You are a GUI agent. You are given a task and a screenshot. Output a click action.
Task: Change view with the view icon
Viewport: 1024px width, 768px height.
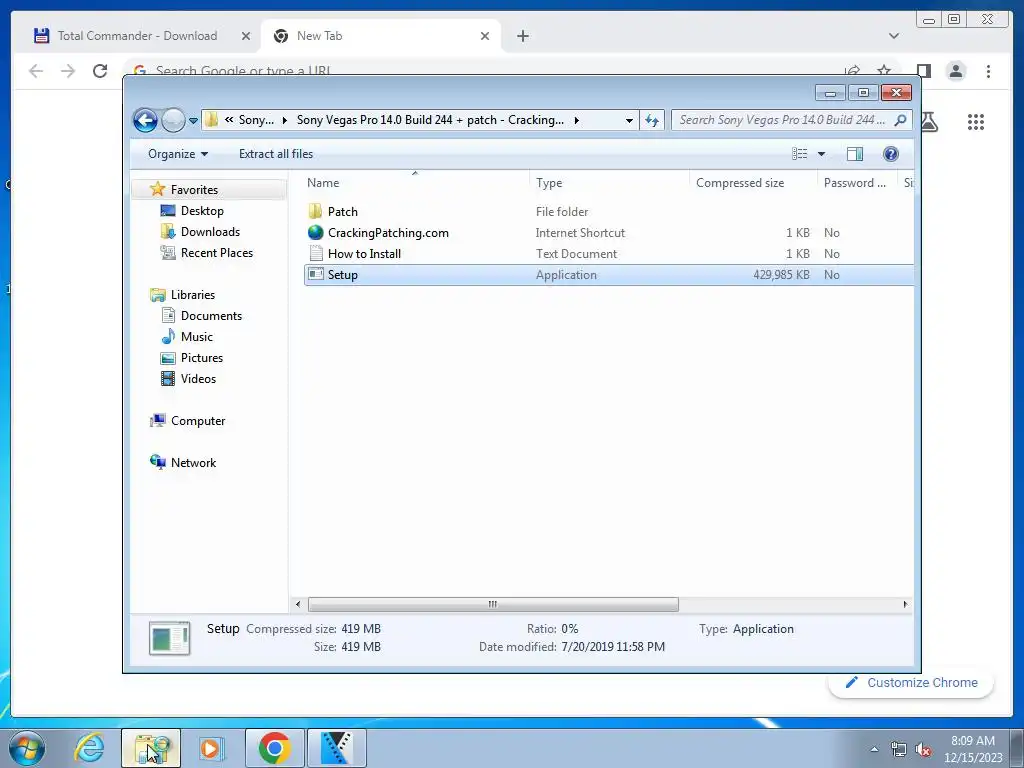[799, 154]
